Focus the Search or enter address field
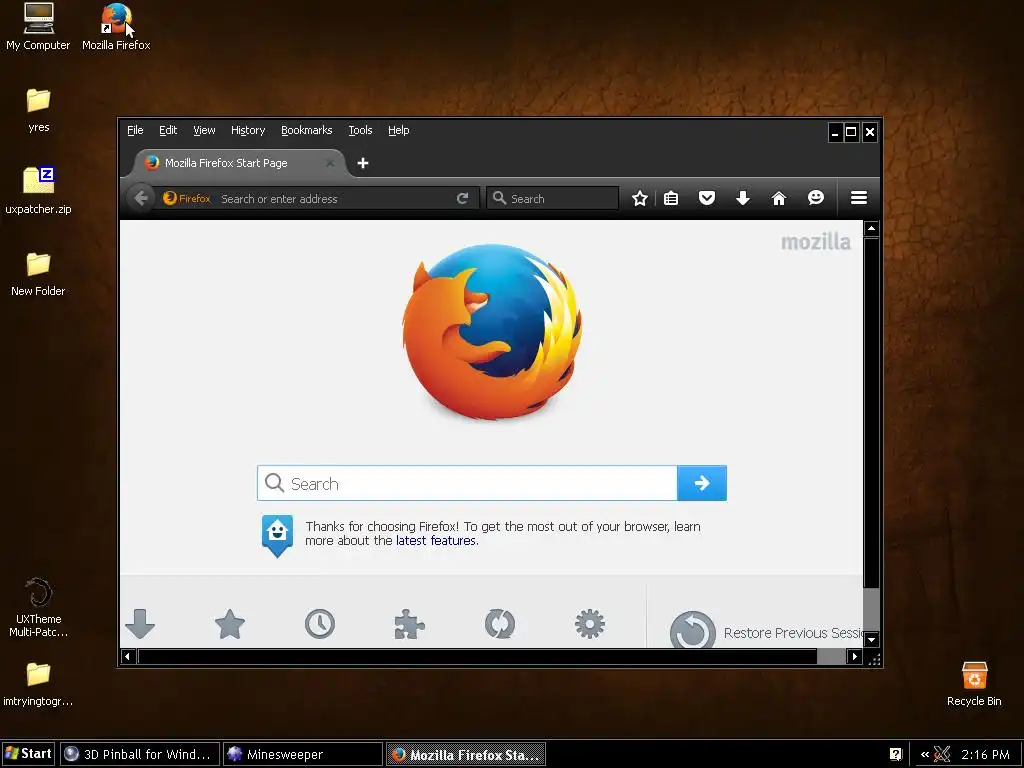This screenshot has height=768, width=1024. pos(336,199)
